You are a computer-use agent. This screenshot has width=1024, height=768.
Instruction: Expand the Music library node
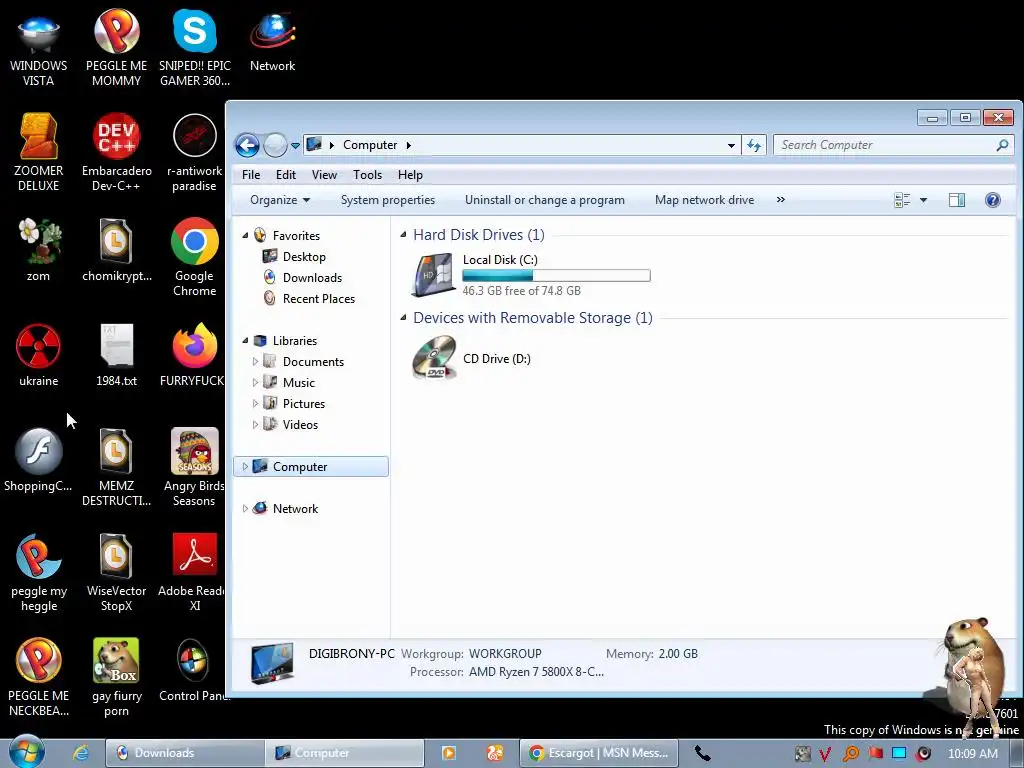click(255, 382)
